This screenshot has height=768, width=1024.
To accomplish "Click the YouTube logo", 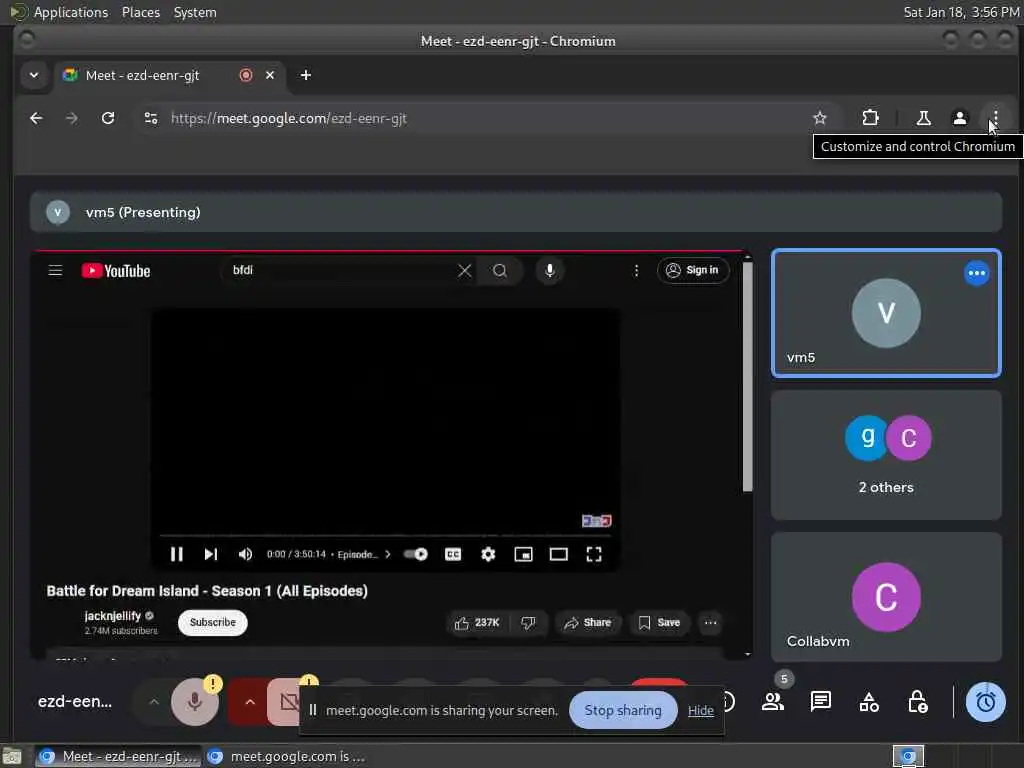I will tap(116, 270).
